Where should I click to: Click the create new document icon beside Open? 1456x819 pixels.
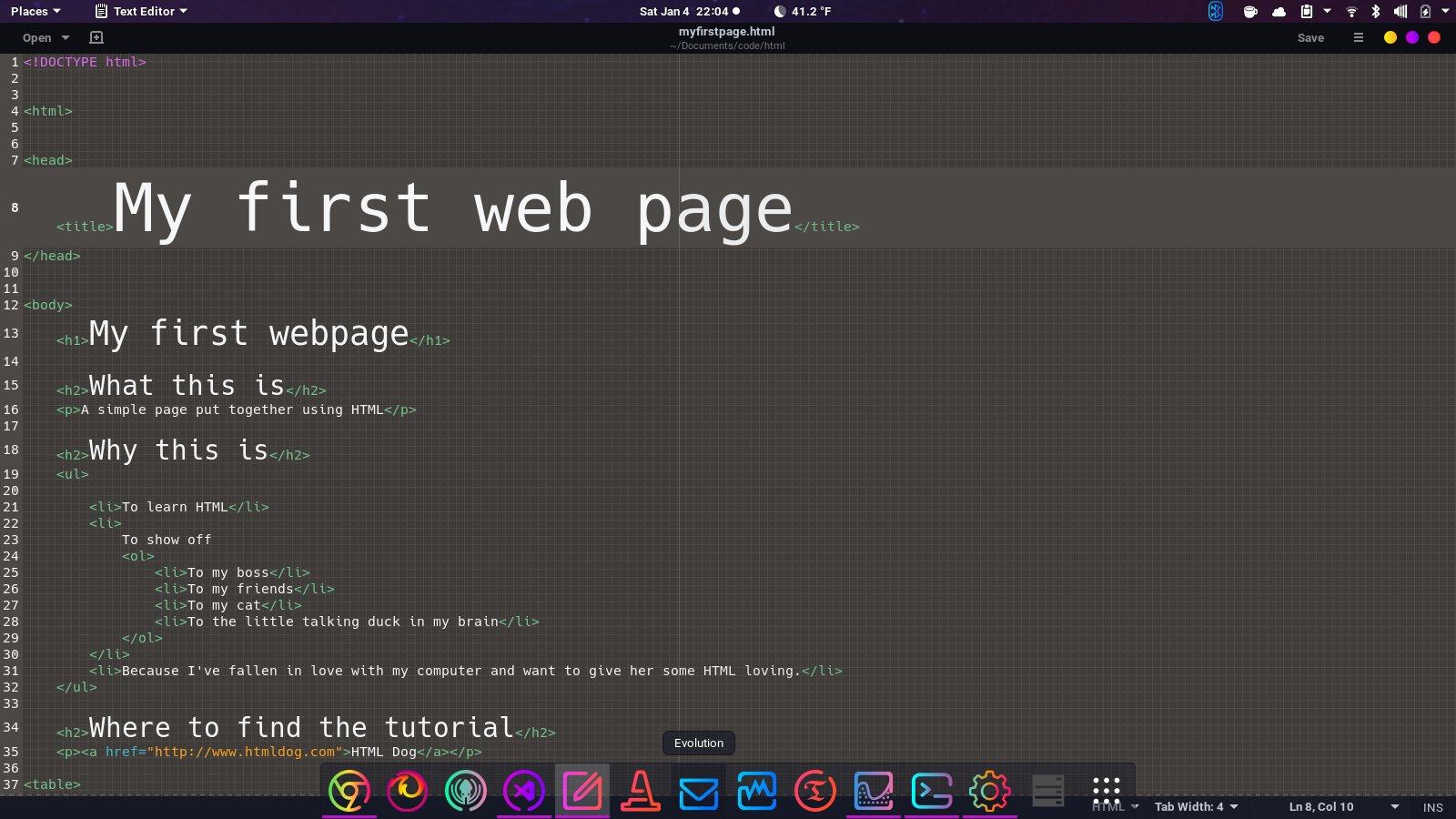[x=96, y=37]
